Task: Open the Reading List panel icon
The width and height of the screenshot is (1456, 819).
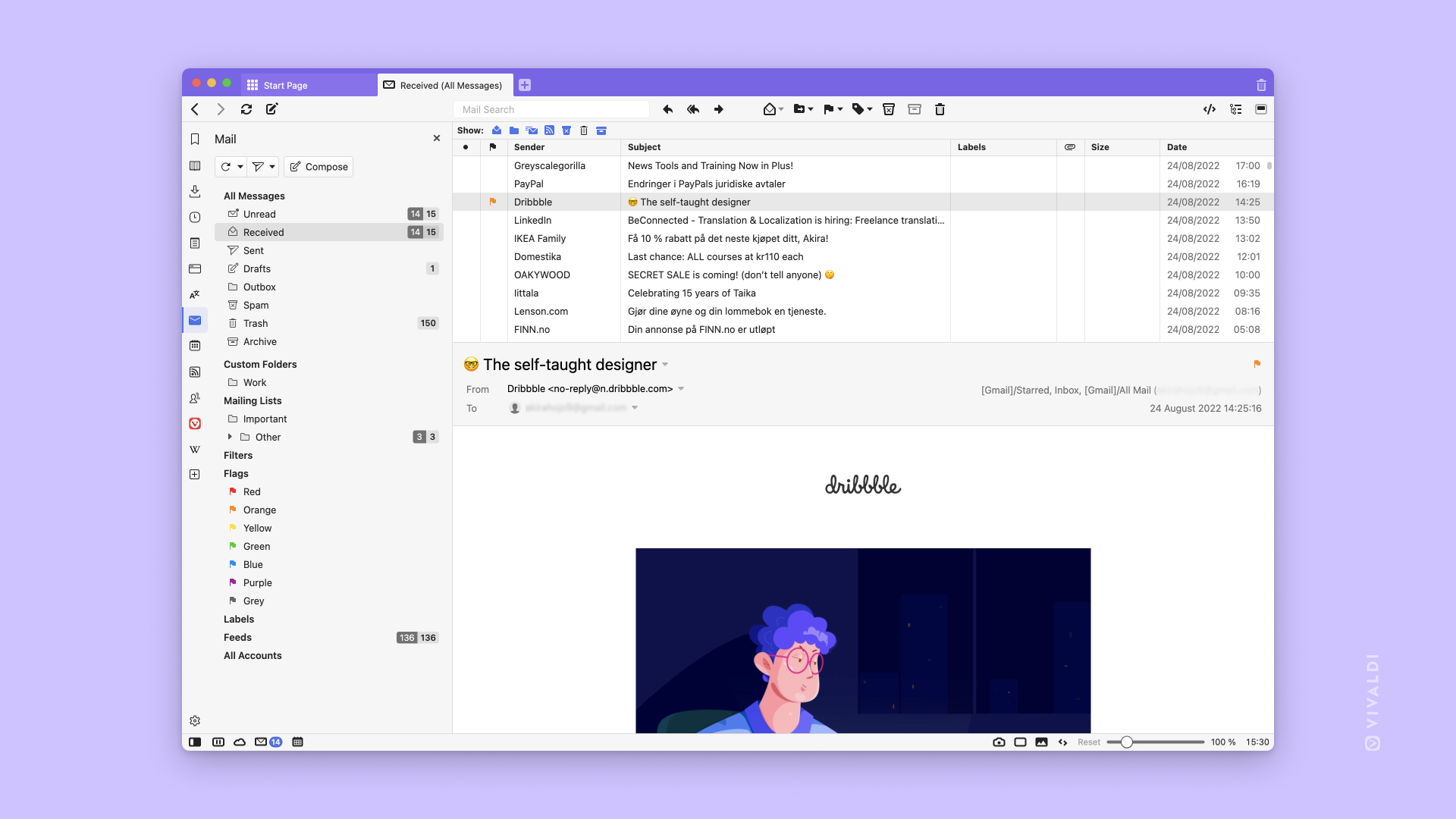Action: click(195, 165)
